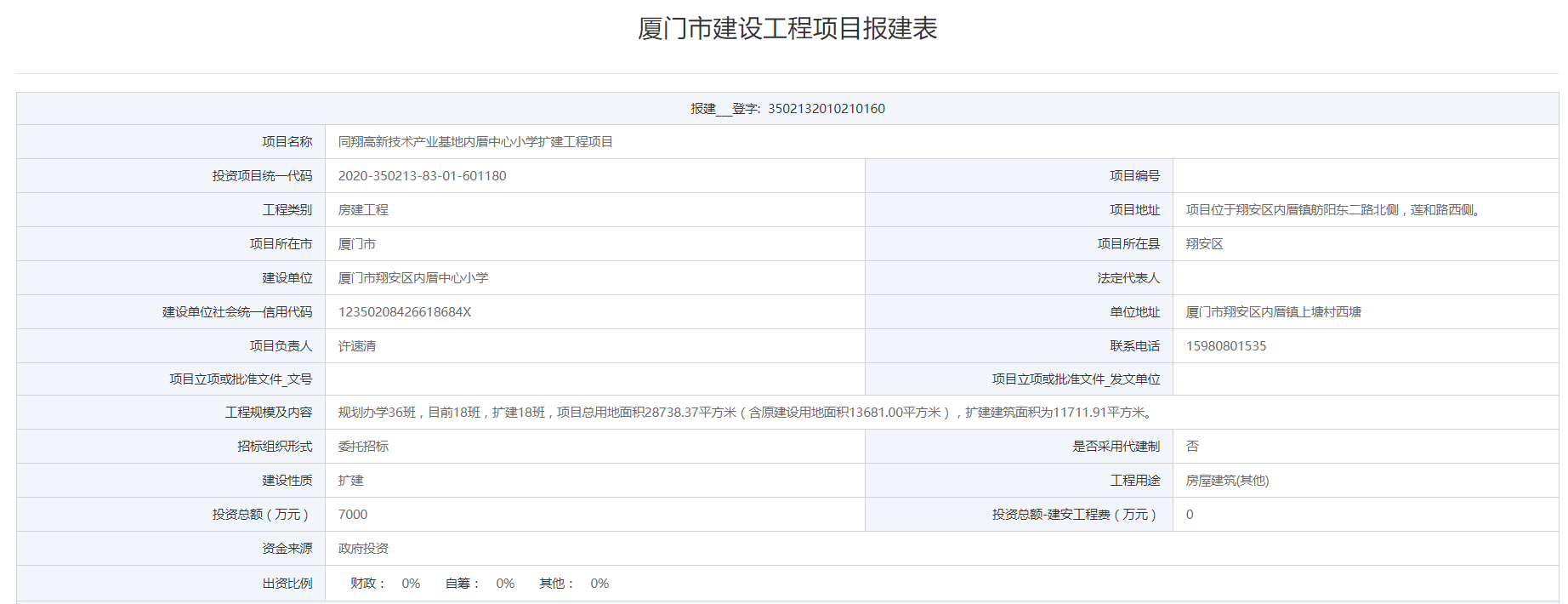1568x604 pixels.
Task: Click the page title 厦门市建设工程项目报建表
Action: 787,28
